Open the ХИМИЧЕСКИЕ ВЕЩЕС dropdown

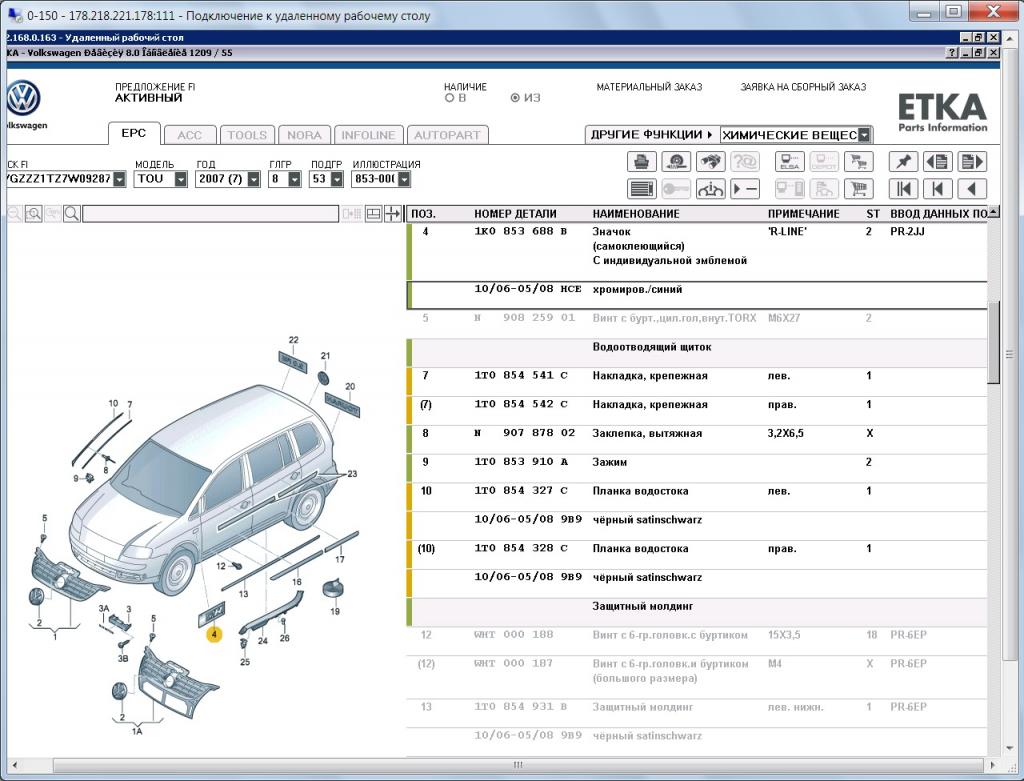(x=864, y=135)
